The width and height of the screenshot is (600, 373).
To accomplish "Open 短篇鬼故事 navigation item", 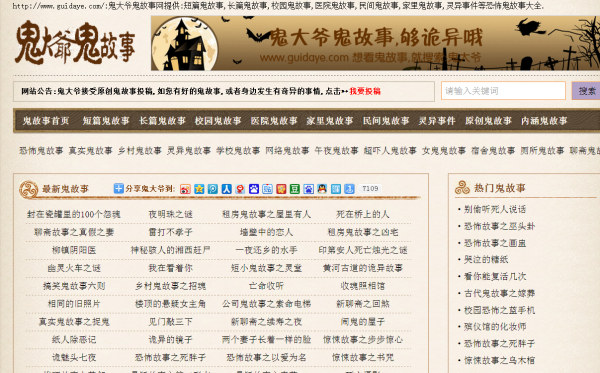I will (106, 121).
